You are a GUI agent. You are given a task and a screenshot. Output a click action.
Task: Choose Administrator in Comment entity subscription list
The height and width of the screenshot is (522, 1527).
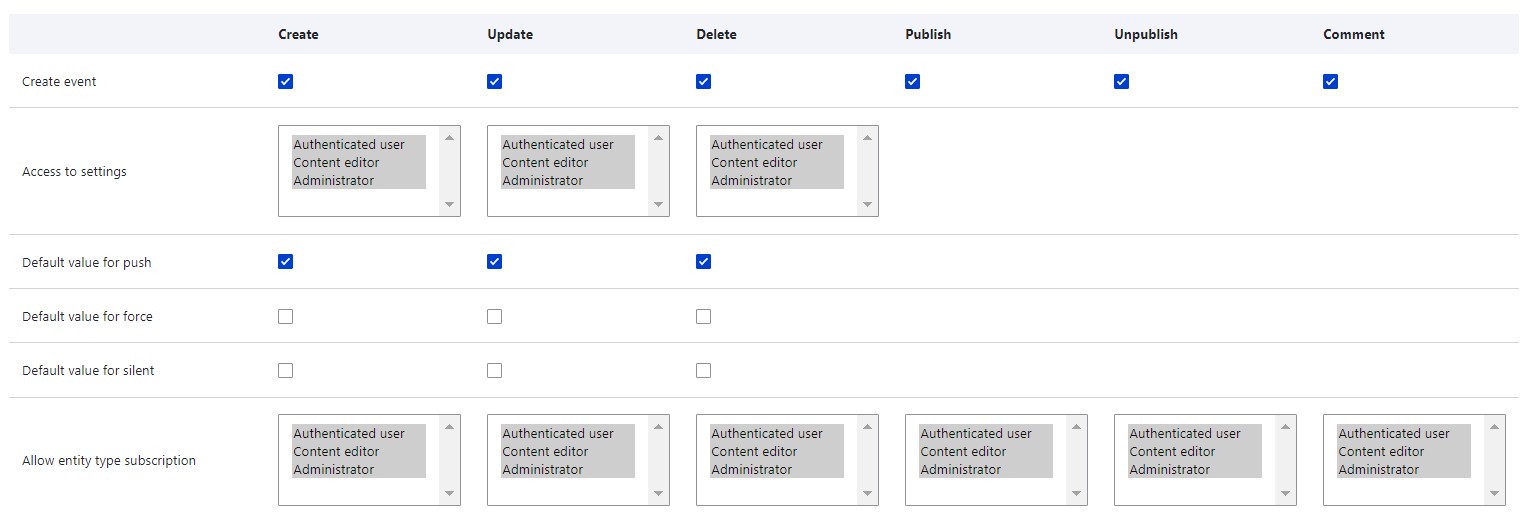click(x=1379, y=470)
